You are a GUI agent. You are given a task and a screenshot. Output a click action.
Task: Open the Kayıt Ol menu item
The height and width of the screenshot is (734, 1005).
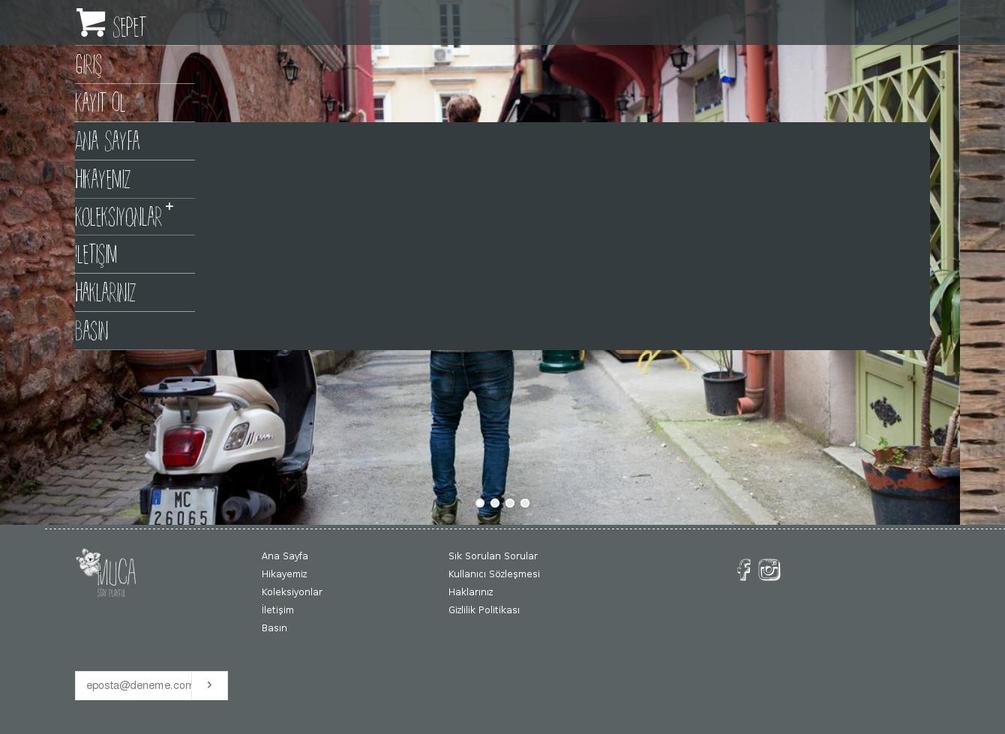(100, 103)
